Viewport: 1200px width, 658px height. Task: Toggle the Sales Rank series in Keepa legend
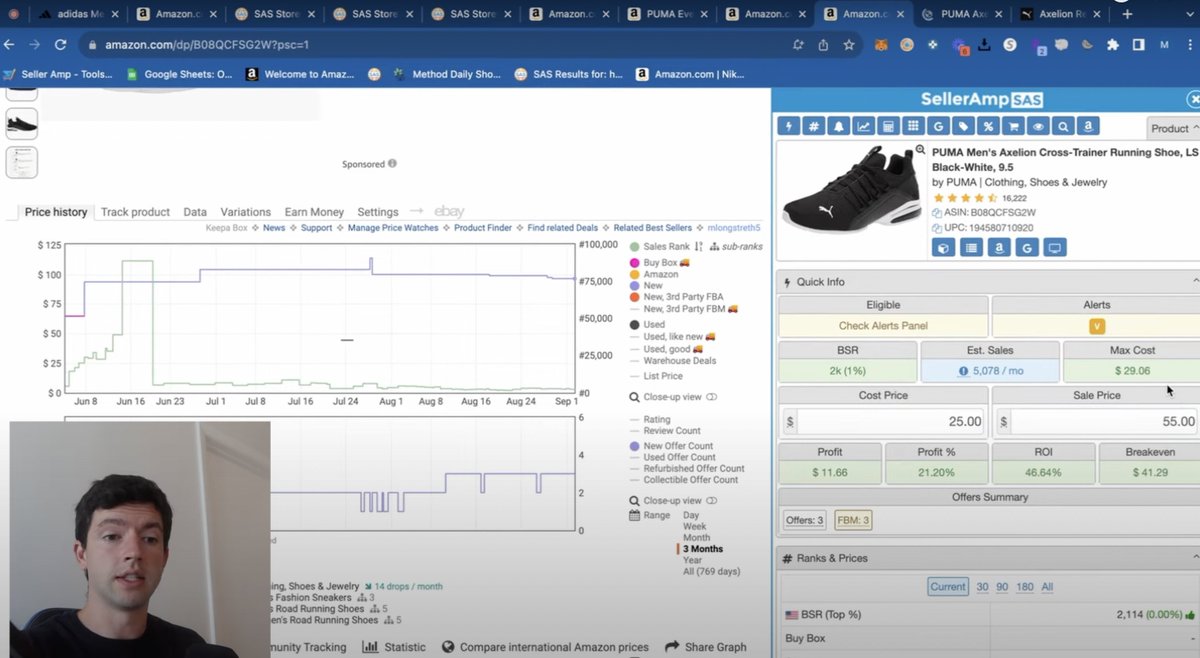[x=636, y=246]
